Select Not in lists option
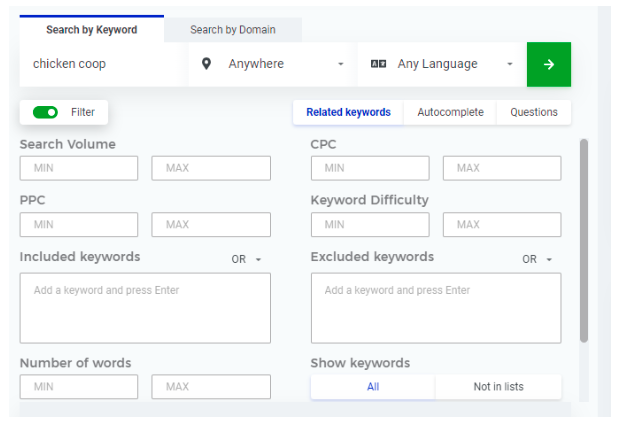 [498, 387]
